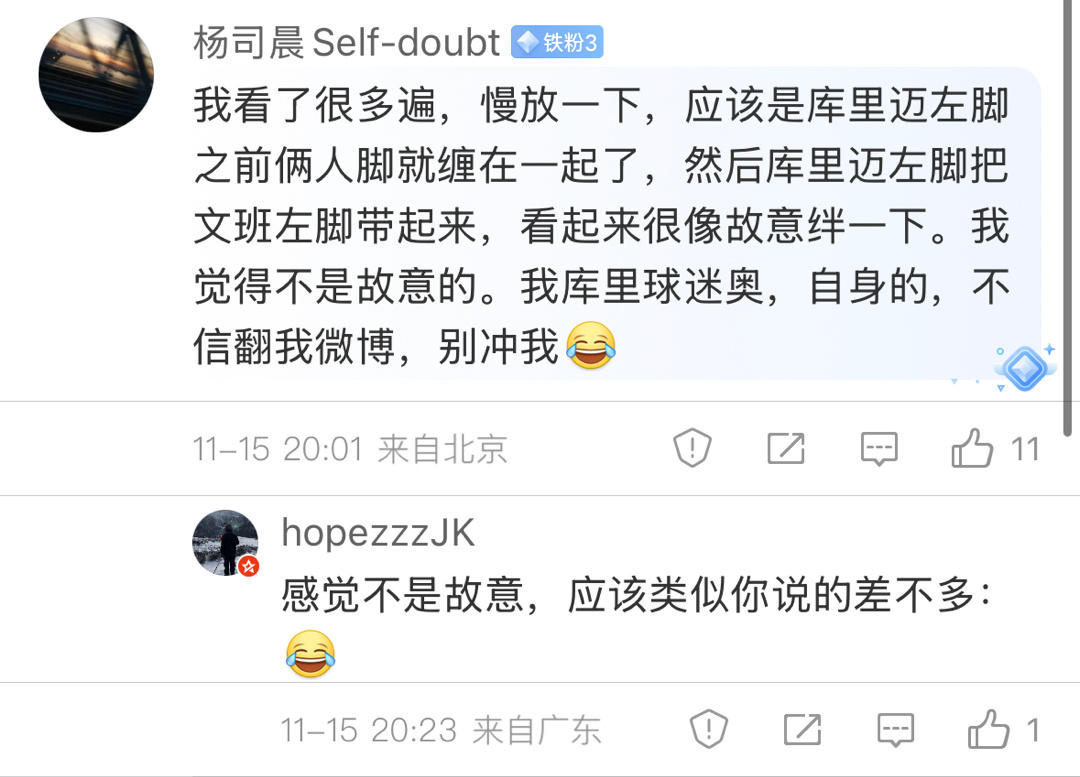Like hopezzzJK's reply with 1 like
This screenshot has height=777, width=1080.
point(988,729)
